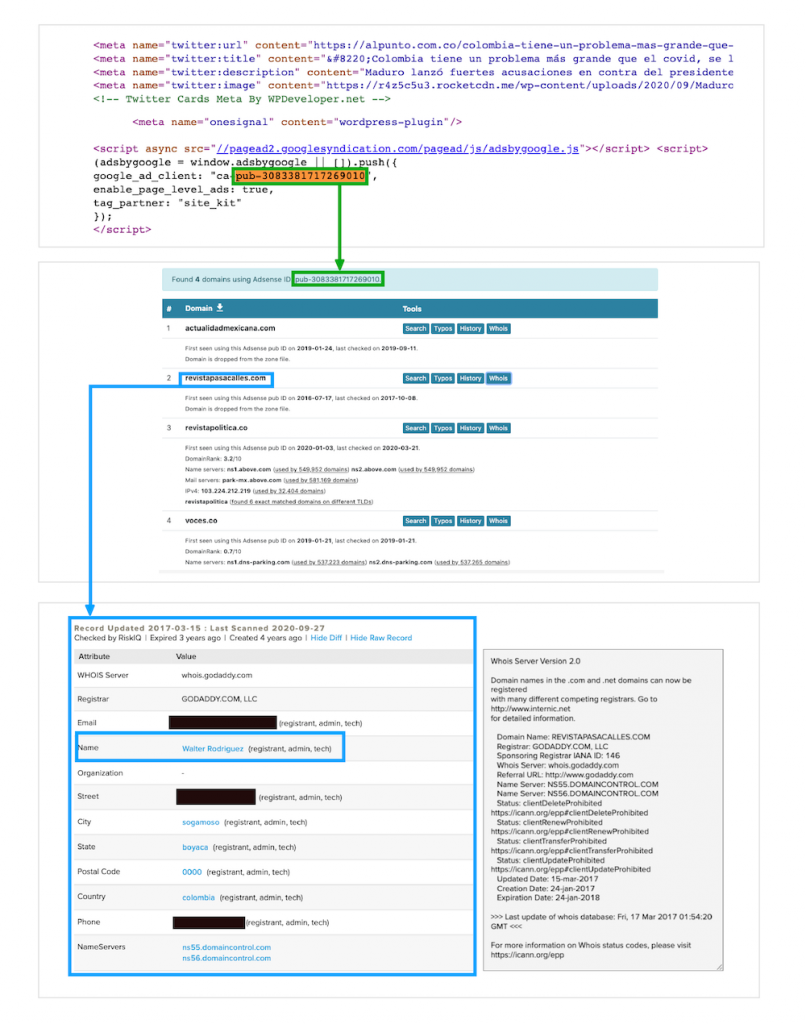View History for voces.co
The image size is (806, 1024).
point(470,521)
